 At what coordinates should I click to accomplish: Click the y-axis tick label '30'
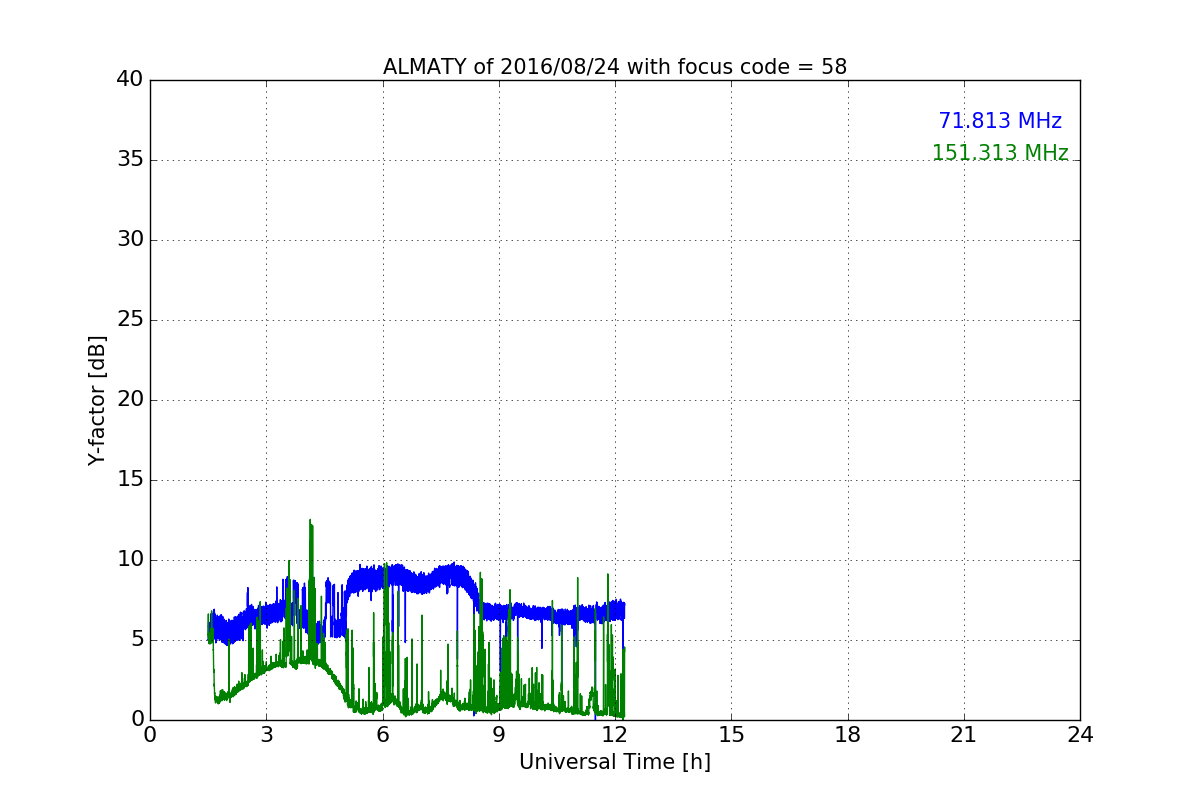130,240
